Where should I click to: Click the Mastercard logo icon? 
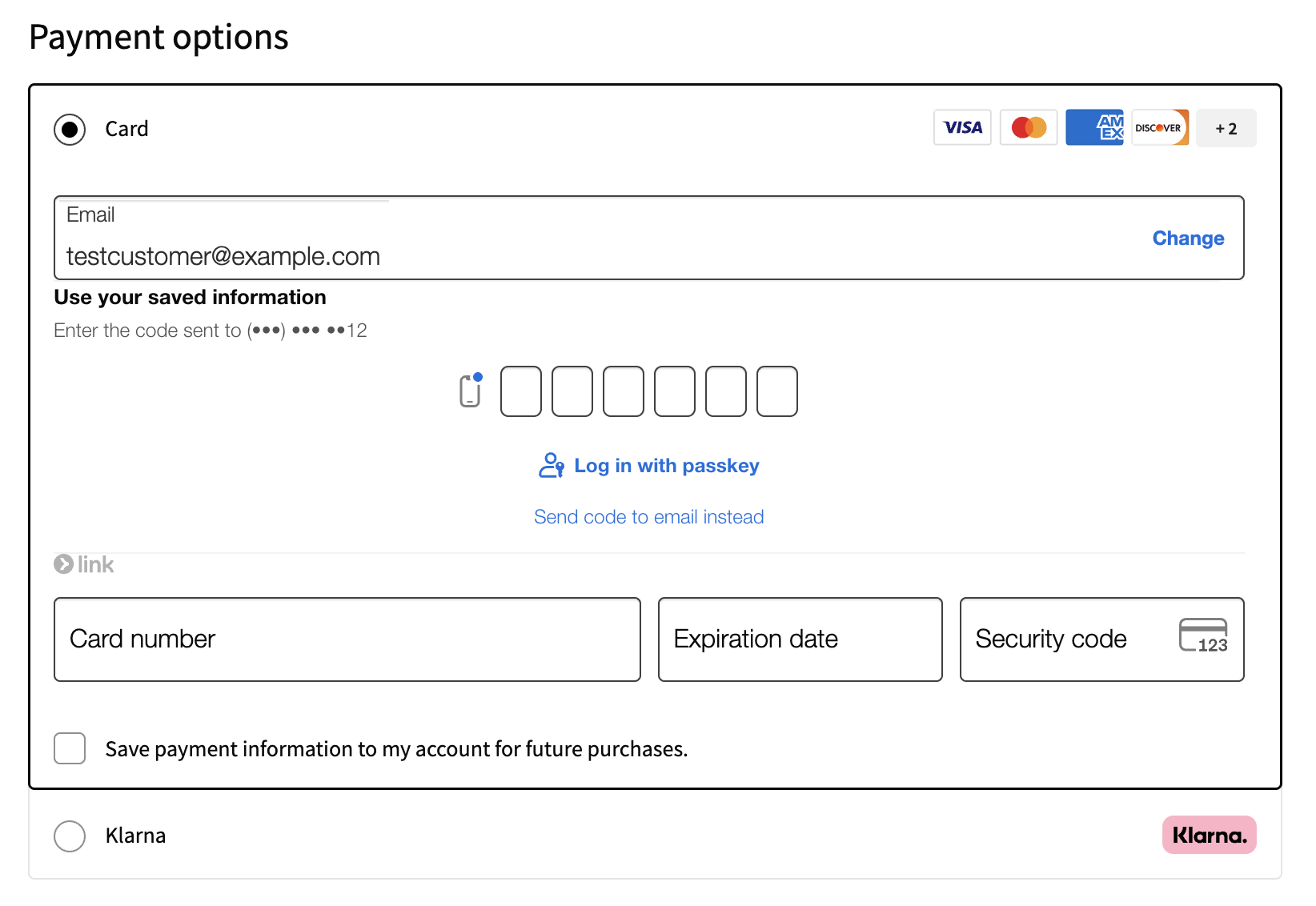pos(1029,128)
